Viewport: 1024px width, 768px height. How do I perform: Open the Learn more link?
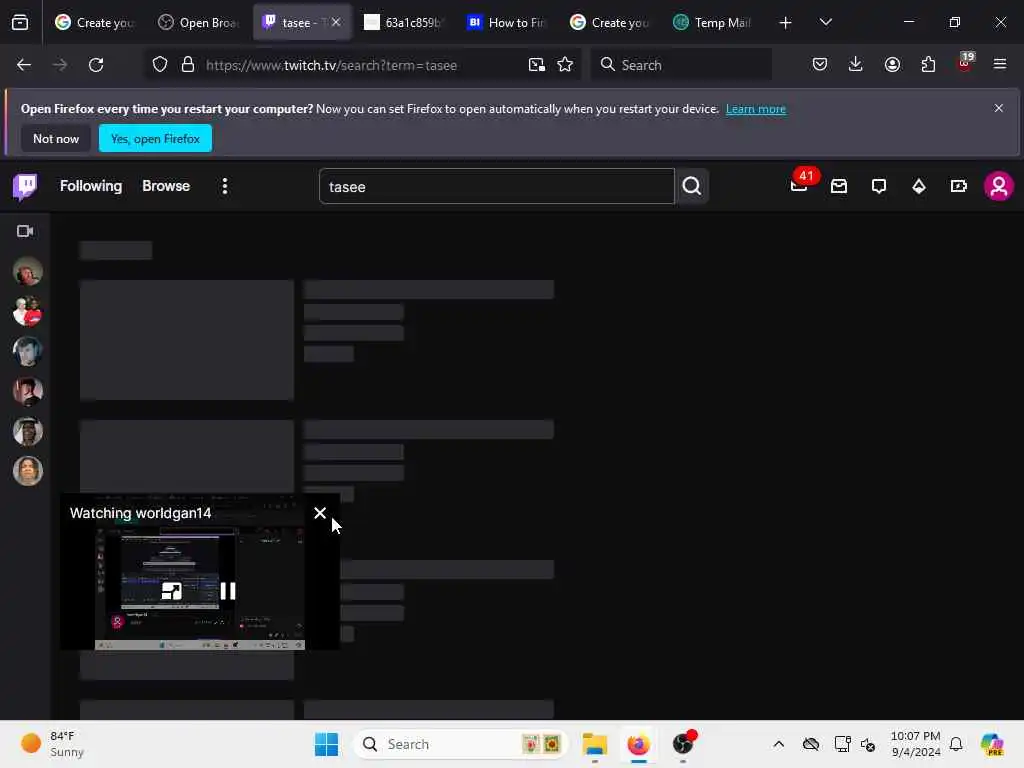(756, 109)
